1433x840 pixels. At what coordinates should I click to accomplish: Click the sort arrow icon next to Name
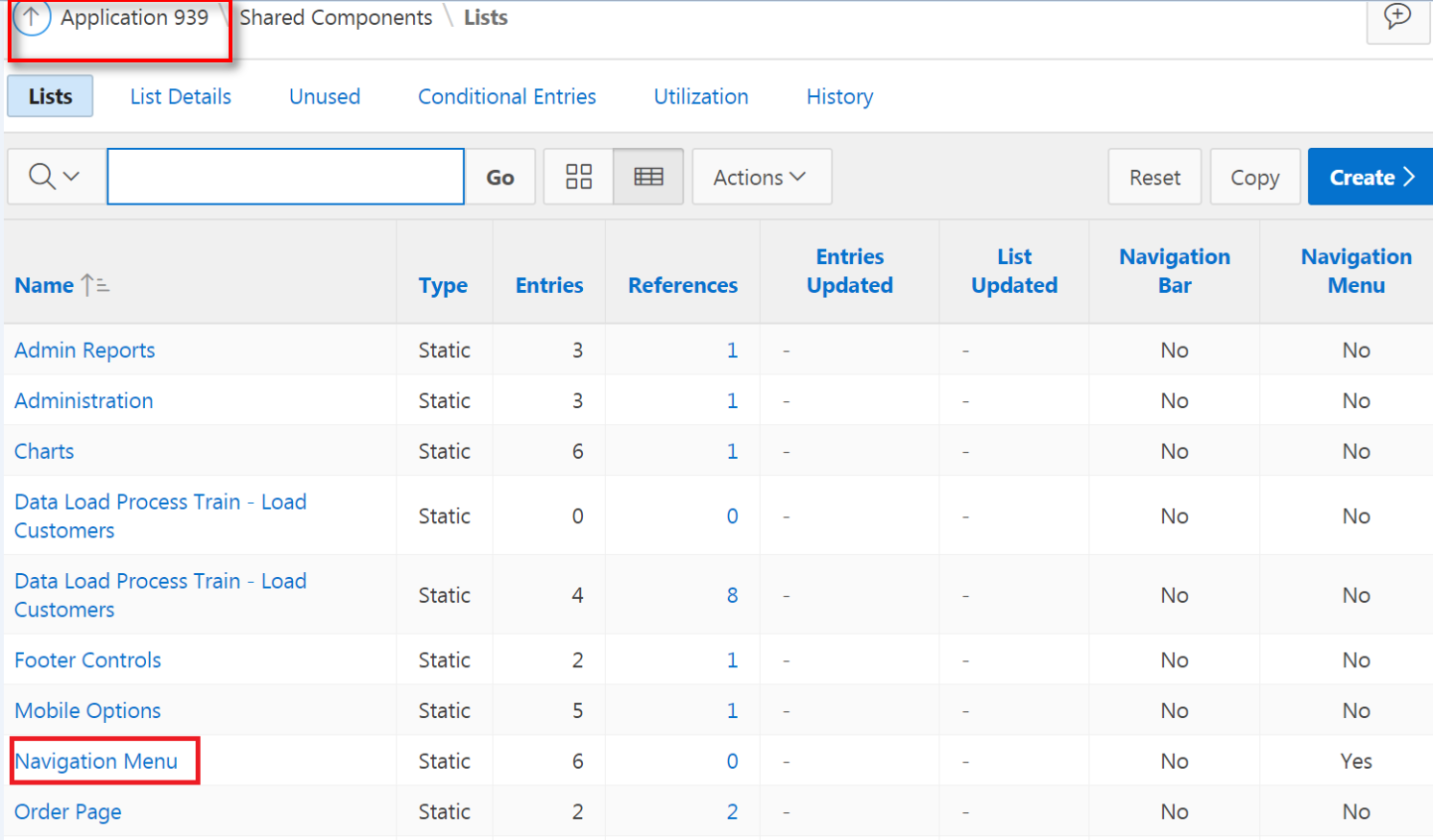[x=94, y=285]
